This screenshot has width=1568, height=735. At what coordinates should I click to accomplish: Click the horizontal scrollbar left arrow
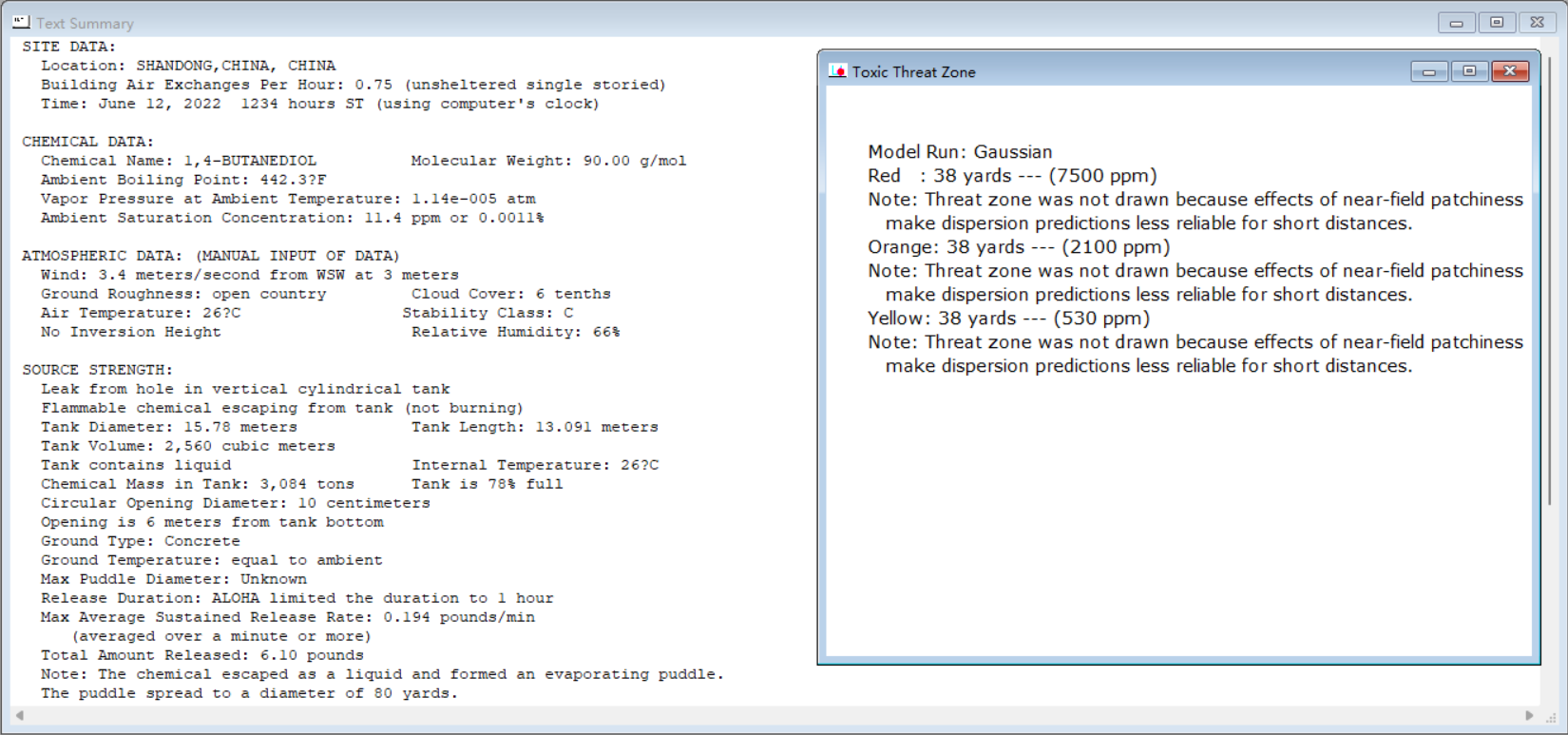[x=19, y=715]
